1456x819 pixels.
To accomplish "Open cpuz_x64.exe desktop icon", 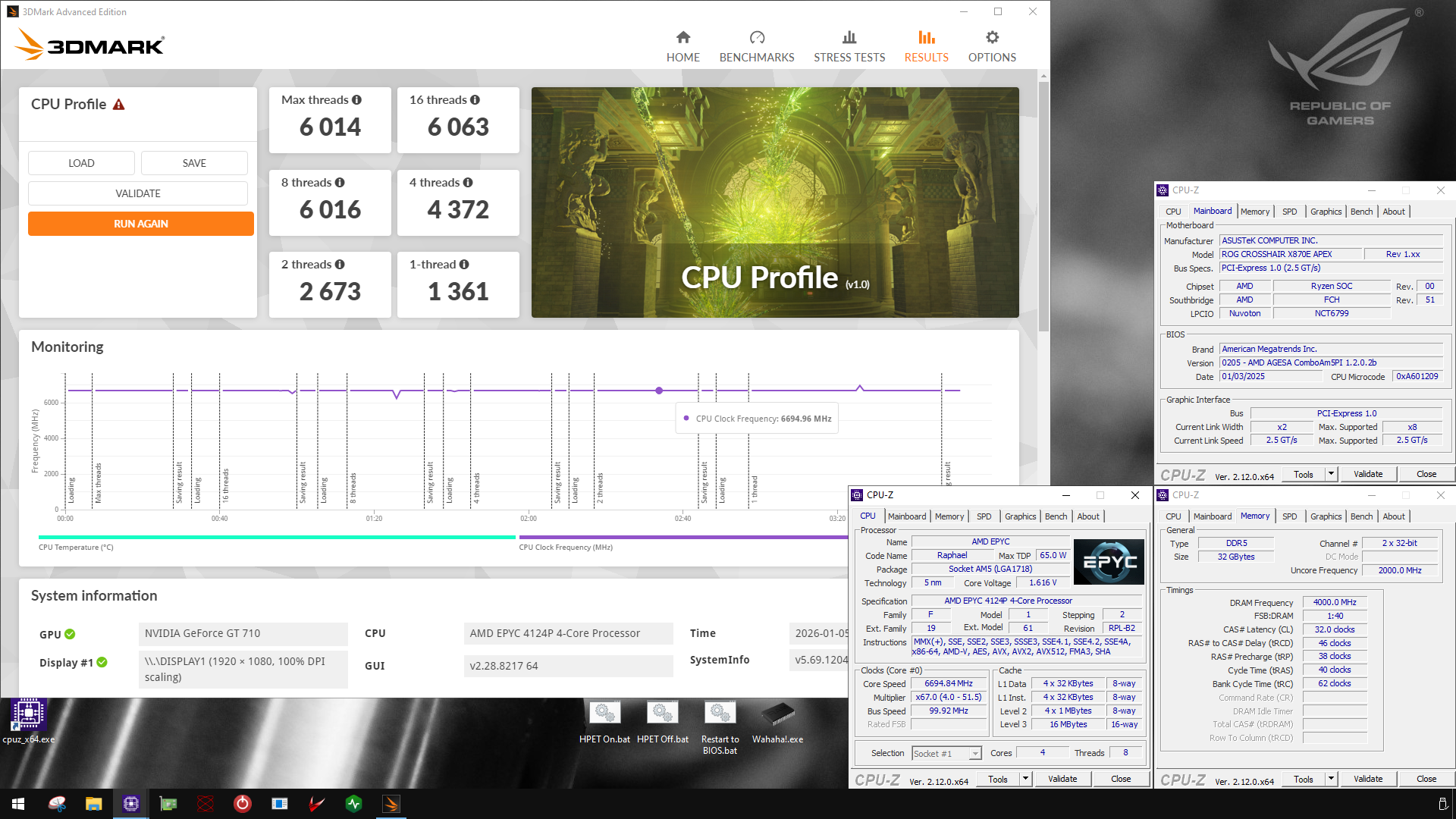I will click(28, 721).
